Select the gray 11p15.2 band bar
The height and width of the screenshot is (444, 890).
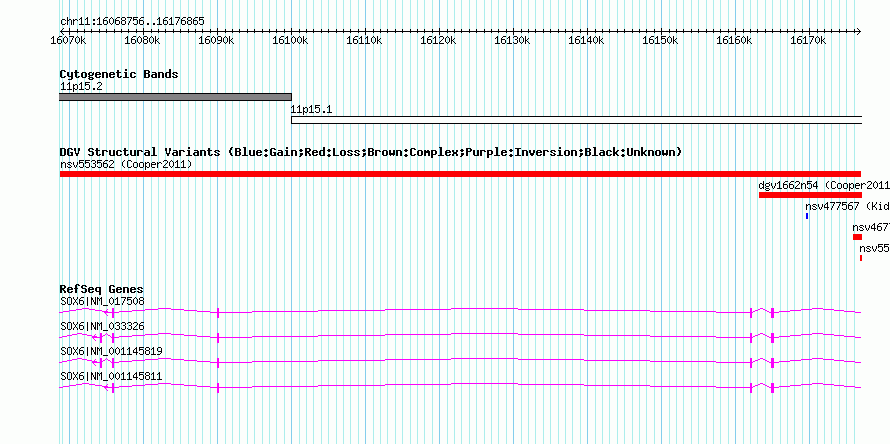coord(175,97)
